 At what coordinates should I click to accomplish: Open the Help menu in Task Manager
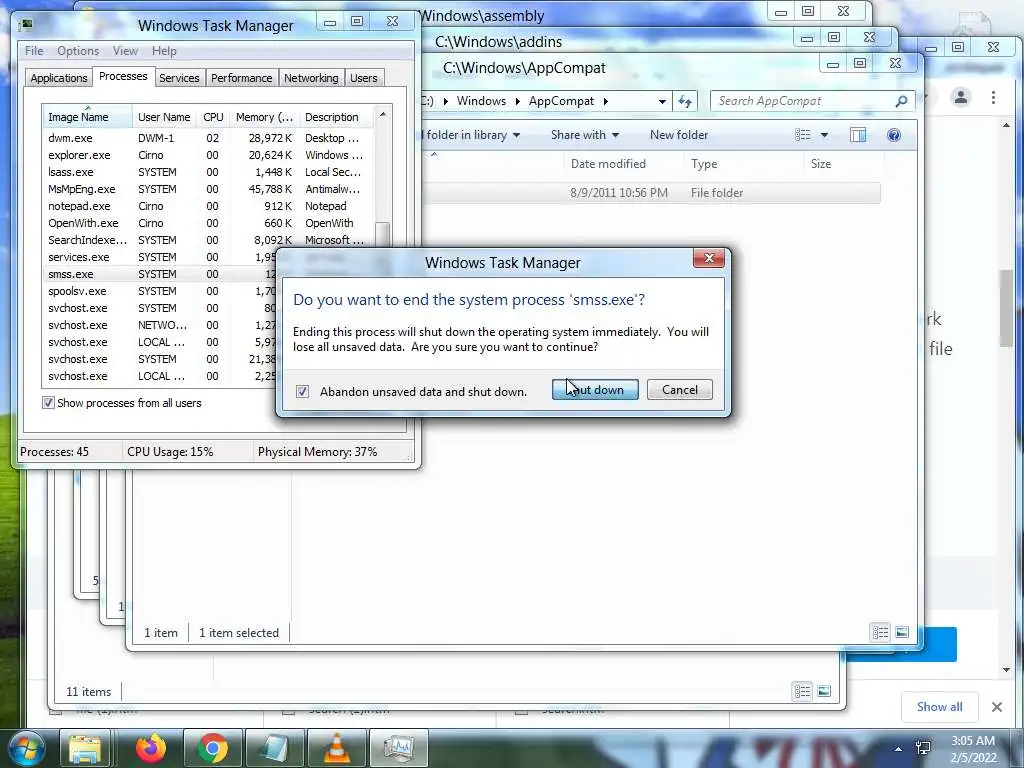(x=164, y=51)
